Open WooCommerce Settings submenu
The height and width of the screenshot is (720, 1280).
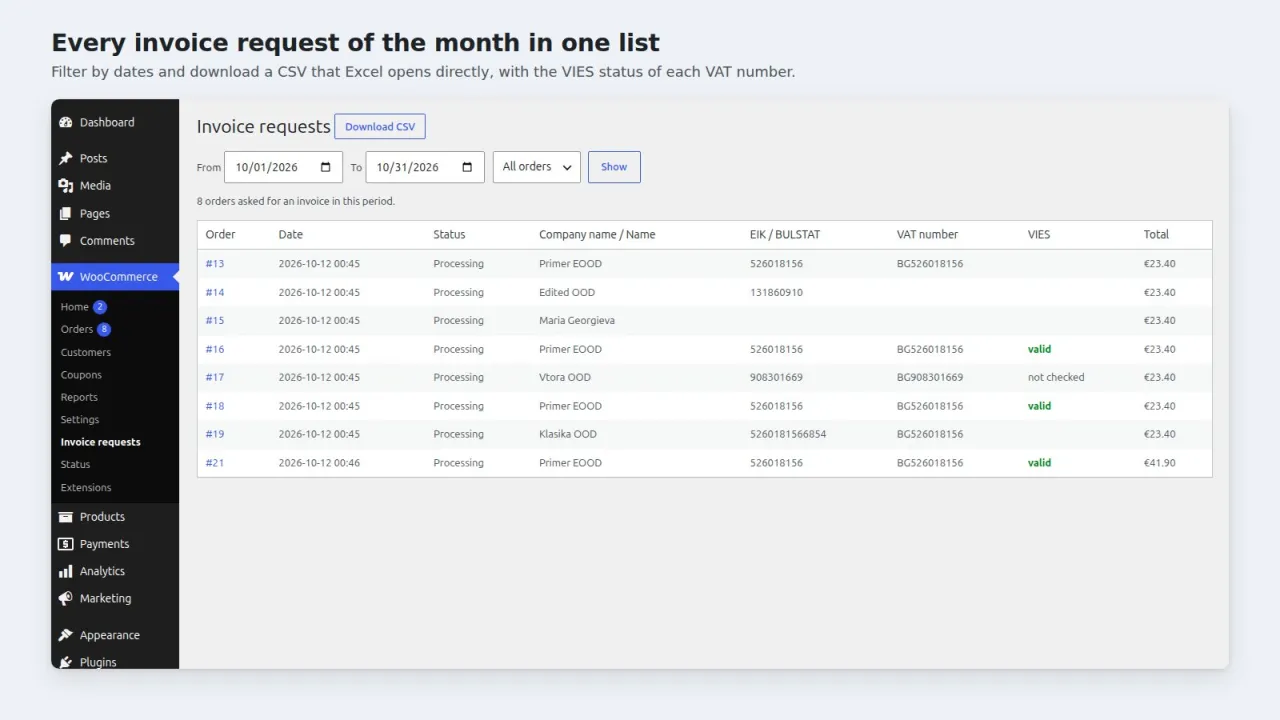[80, 420]
